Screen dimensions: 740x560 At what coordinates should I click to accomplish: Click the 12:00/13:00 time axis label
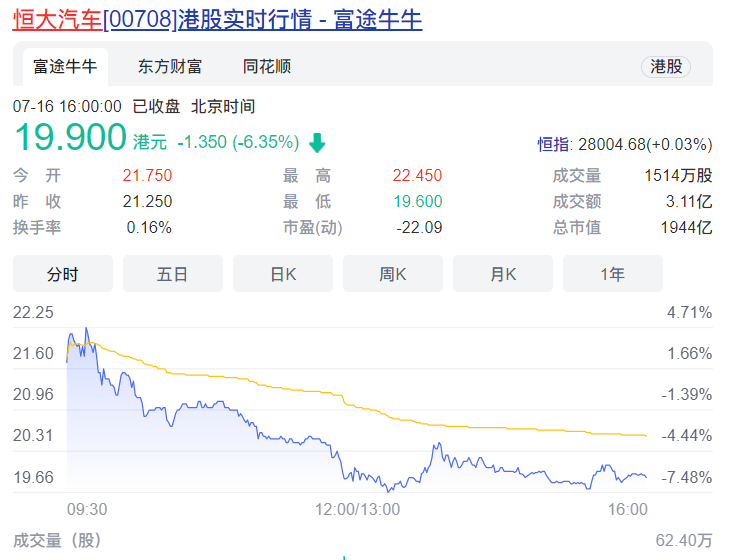(x=357, y=510)
